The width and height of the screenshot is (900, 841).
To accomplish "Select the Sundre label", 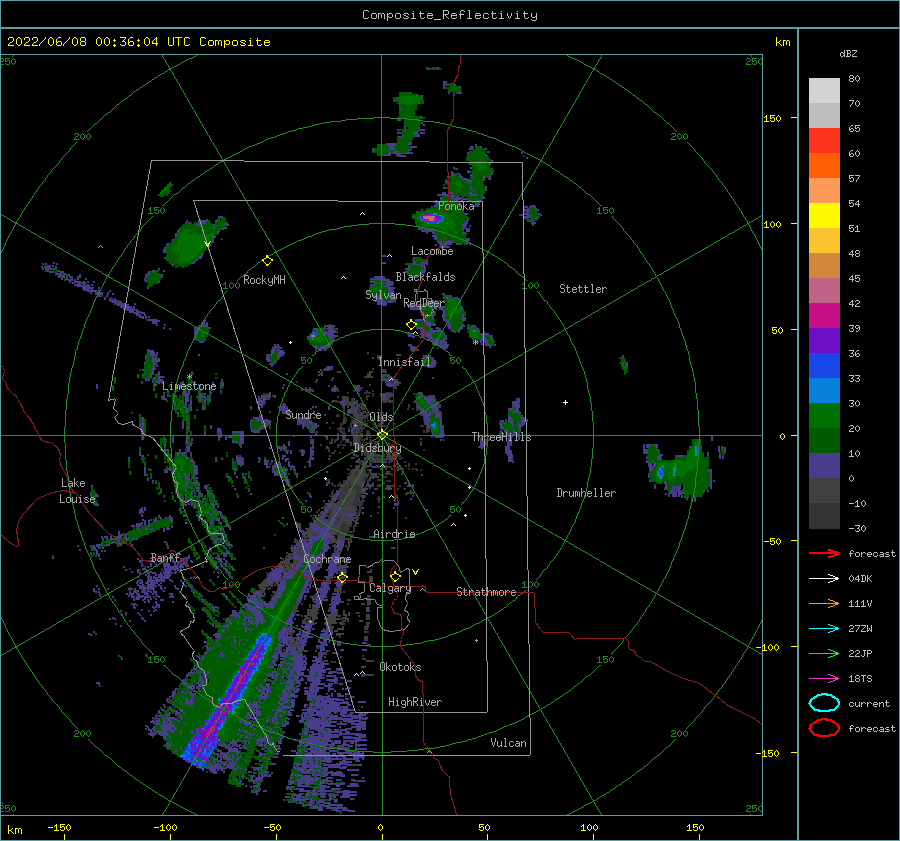I will 303,414.
